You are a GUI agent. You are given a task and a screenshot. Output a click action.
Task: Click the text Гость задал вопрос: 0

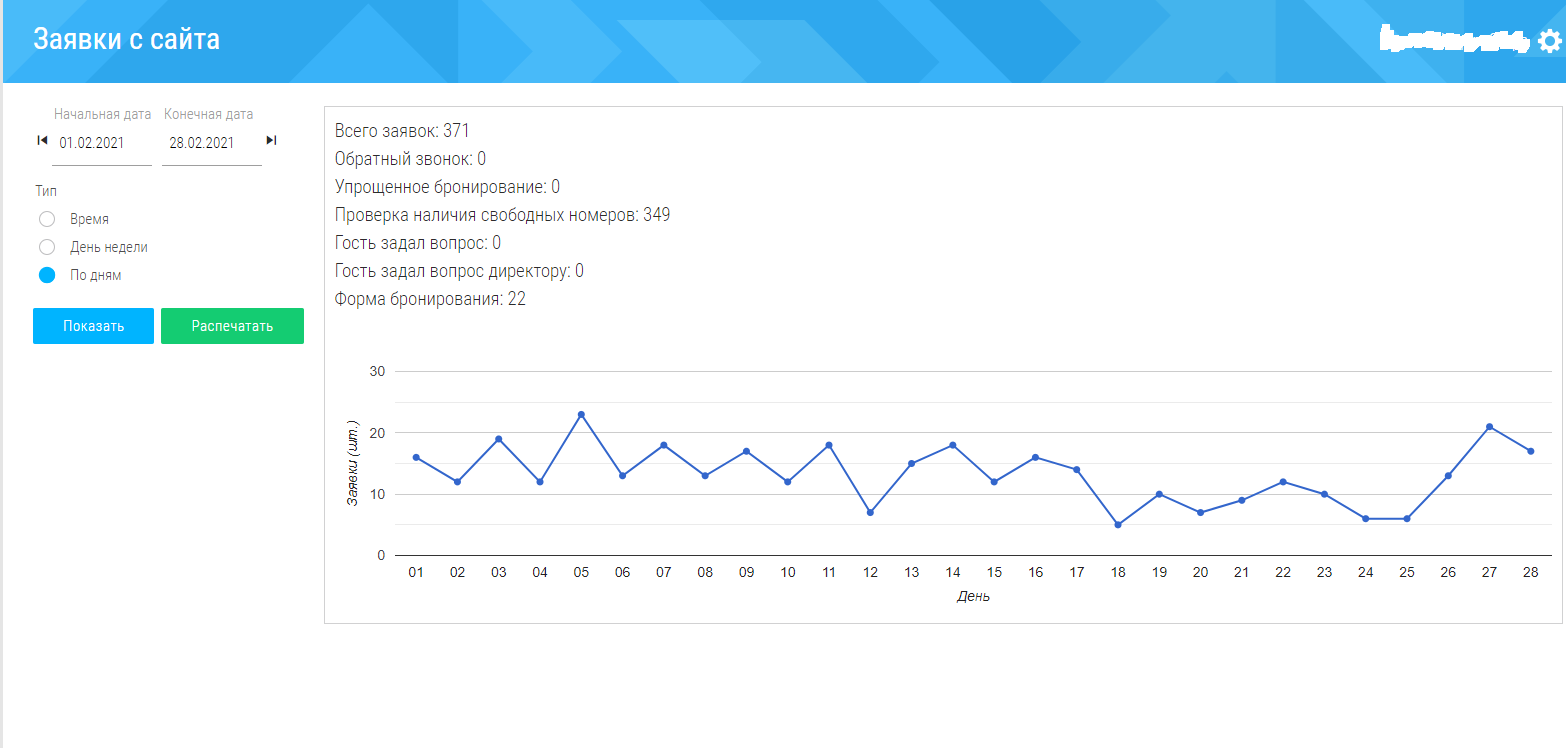417,243
